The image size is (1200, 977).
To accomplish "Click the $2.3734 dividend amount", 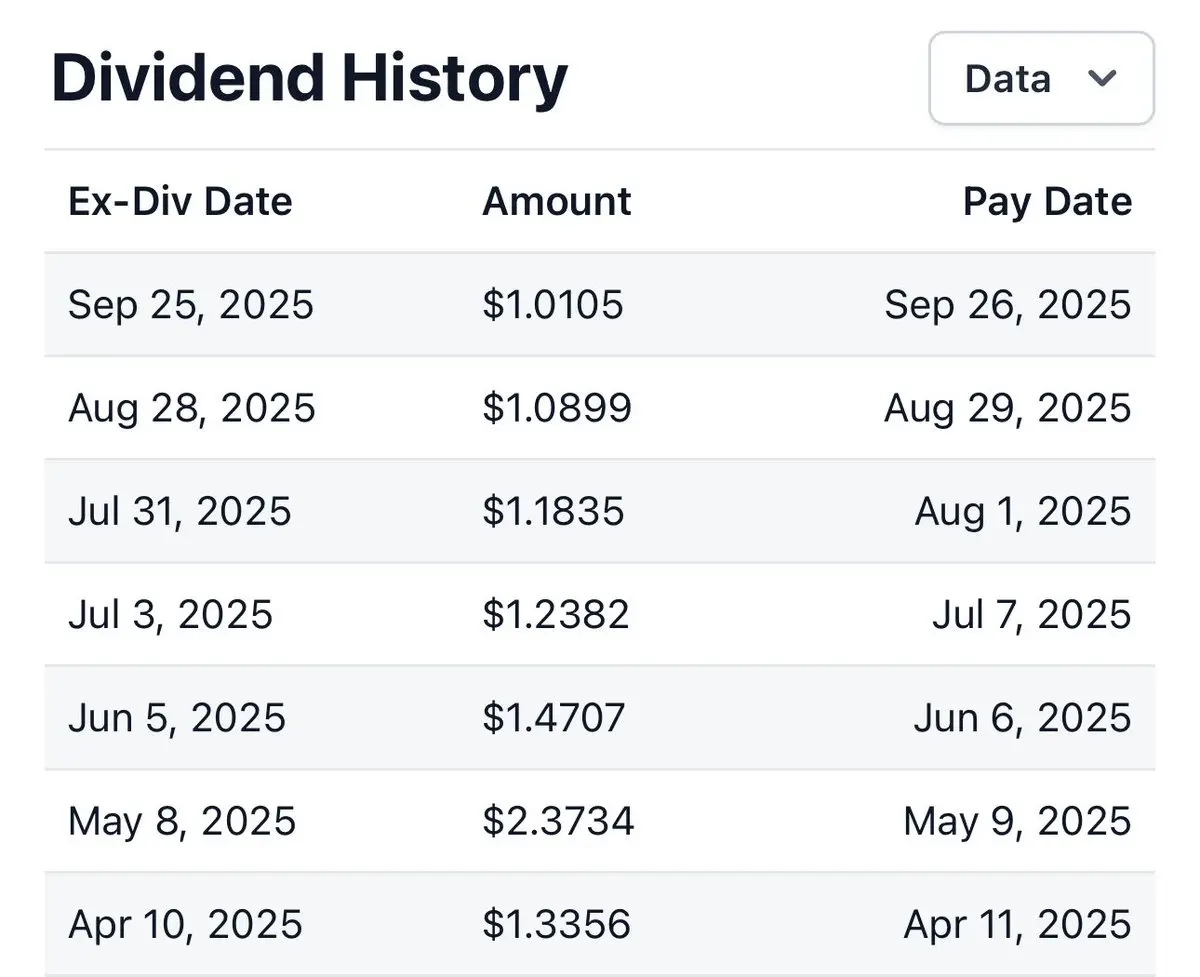I will (558, 821).
